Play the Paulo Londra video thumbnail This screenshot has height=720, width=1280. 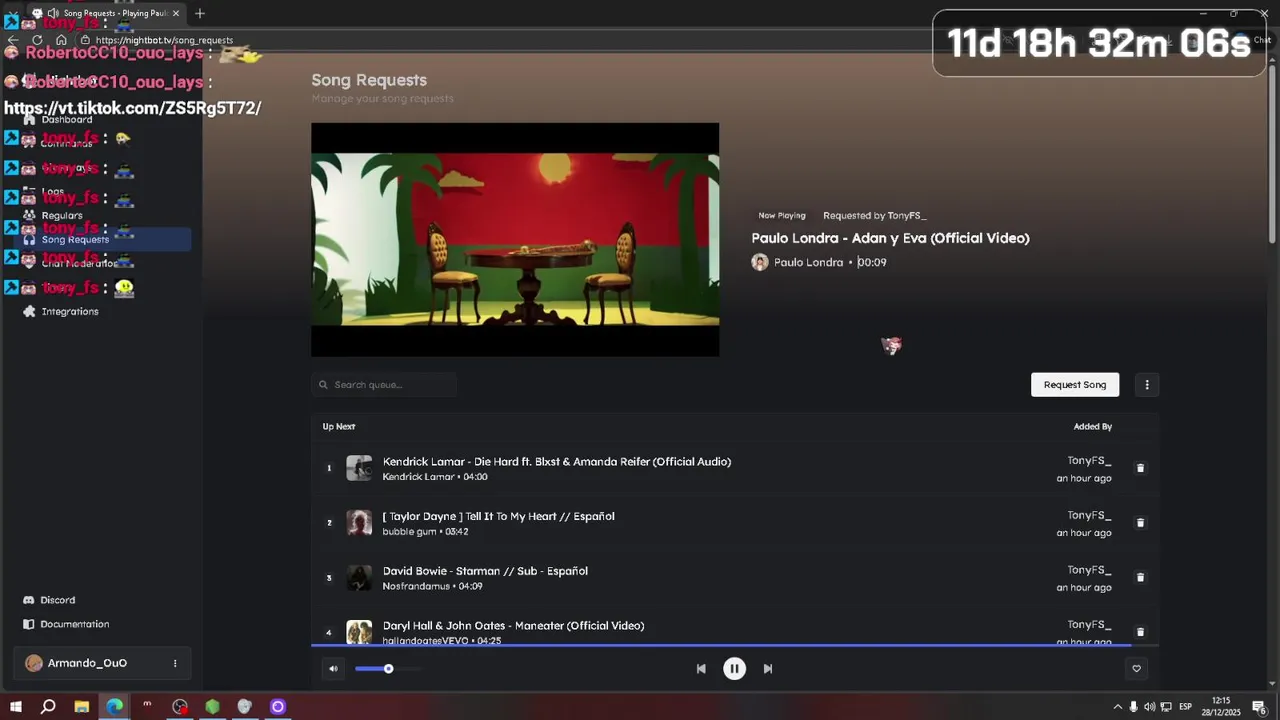click(515, 240)
